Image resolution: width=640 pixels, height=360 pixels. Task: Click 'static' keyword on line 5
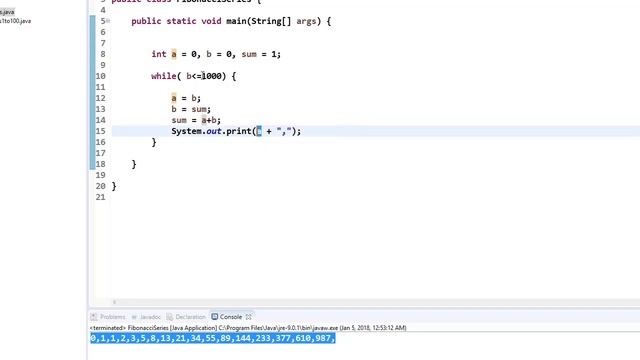pyautogui.click(x=181, y=21)
